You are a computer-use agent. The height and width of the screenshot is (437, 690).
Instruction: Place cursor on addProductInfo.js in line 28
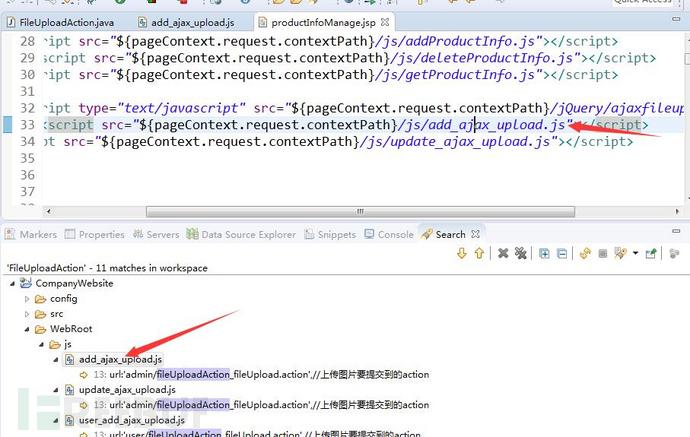pyautogui.click(x=470, y=41)
